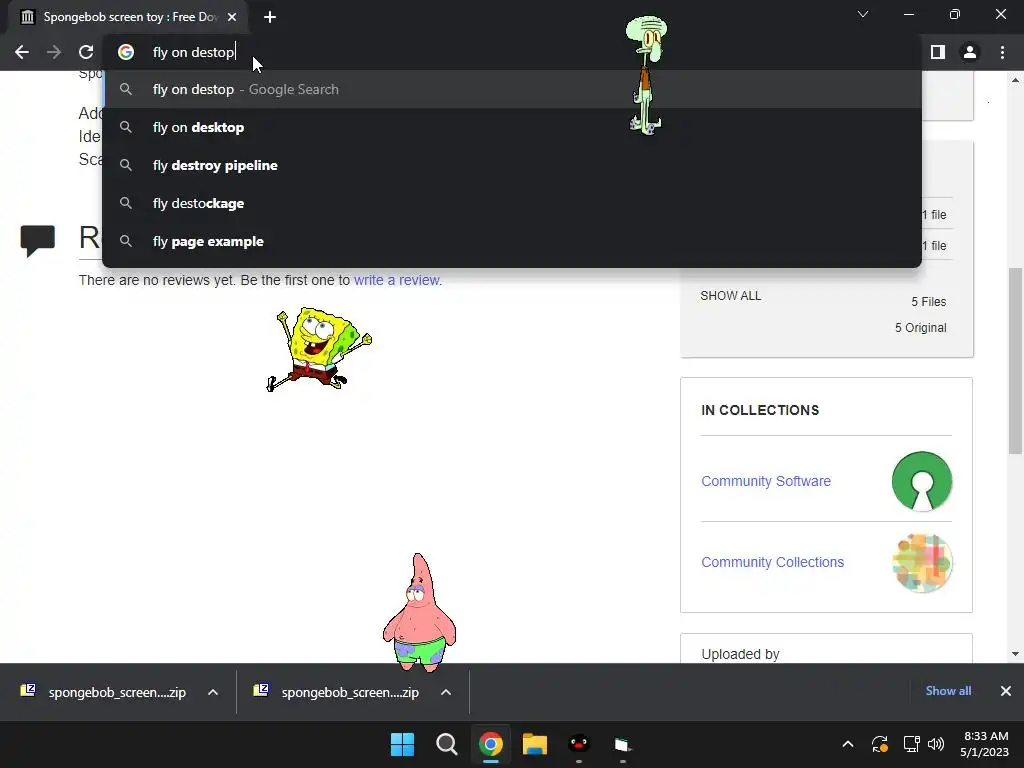Reload the current page

(x=86, y=52)
